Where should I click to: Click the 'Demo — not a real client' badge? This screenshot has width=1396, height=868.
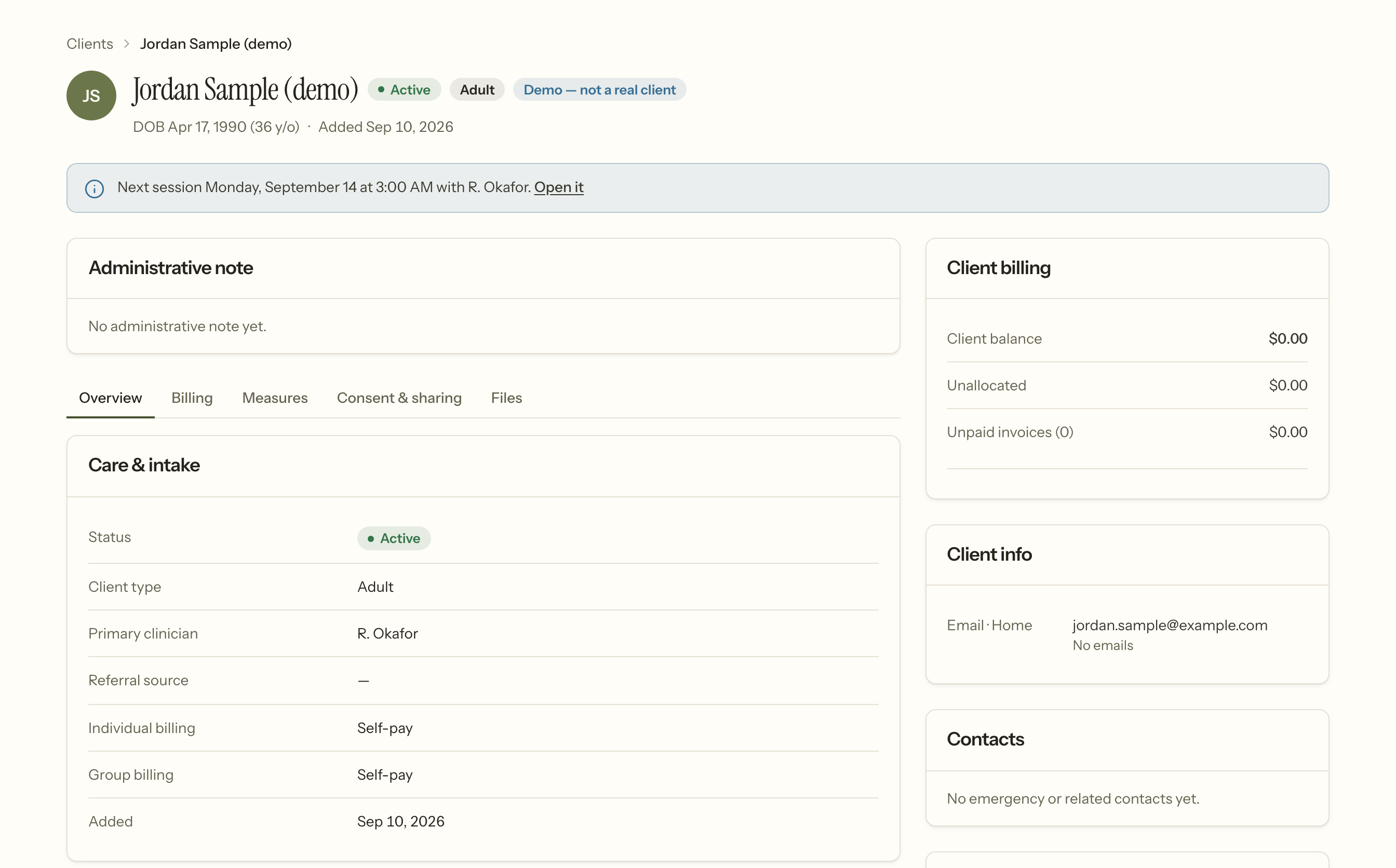pyautogui.click(x=599, y=90)
